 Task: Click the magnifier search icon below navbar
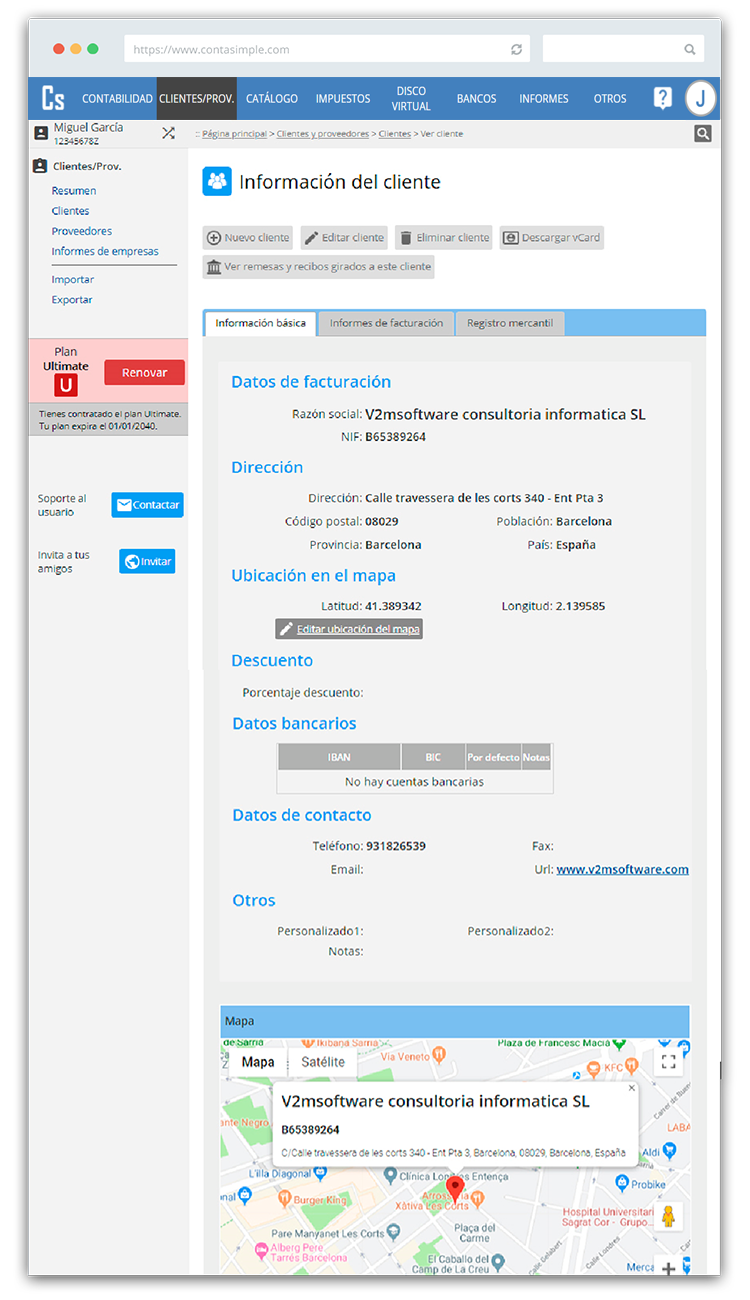(x=703, y=133)
